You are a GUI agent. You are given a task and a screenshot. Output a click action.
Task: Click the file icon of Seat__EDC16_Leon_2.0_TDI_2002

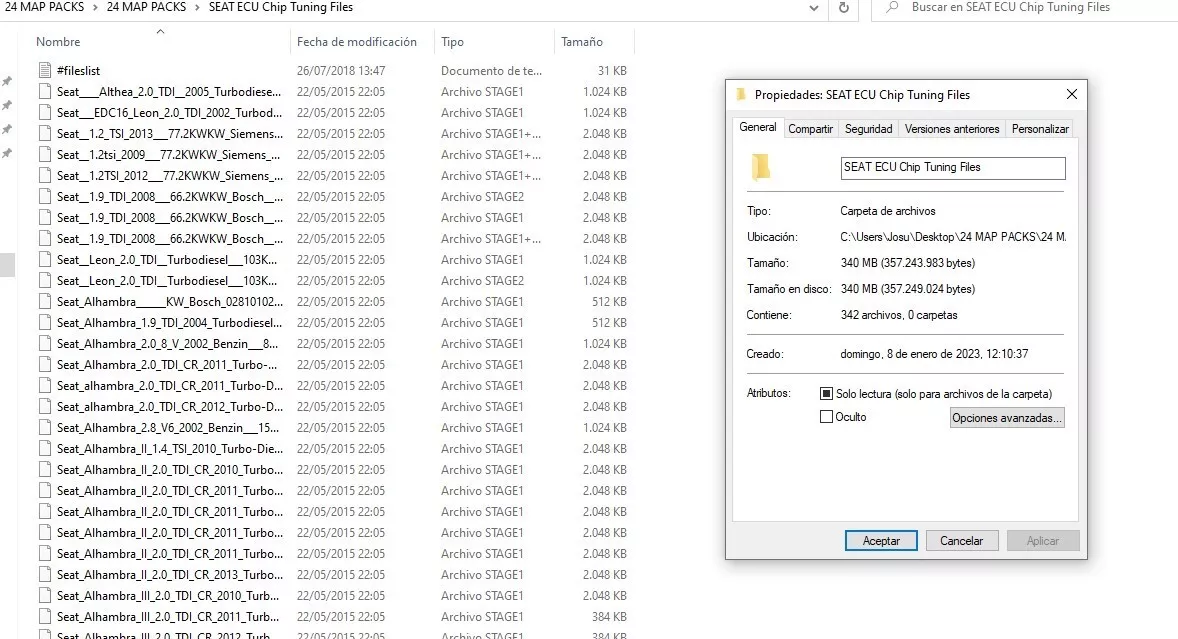pyautogui.click(x=45, y=113)
